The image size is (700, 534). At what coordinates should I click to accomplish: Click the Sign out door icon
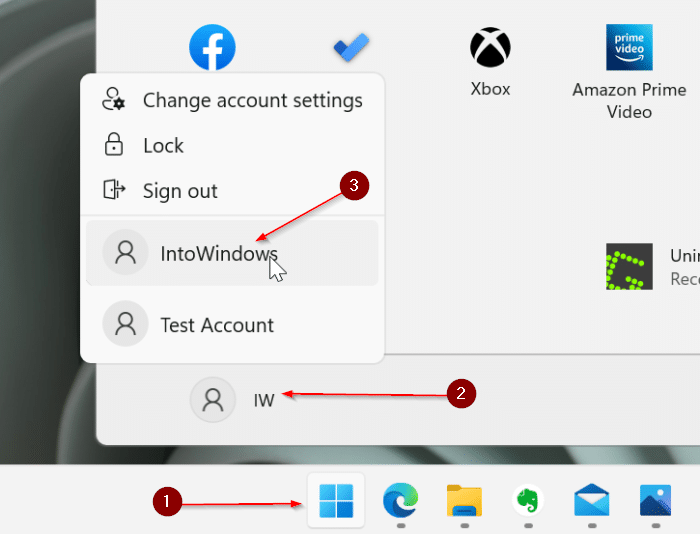pyautogui.click(x=114, y=189)
